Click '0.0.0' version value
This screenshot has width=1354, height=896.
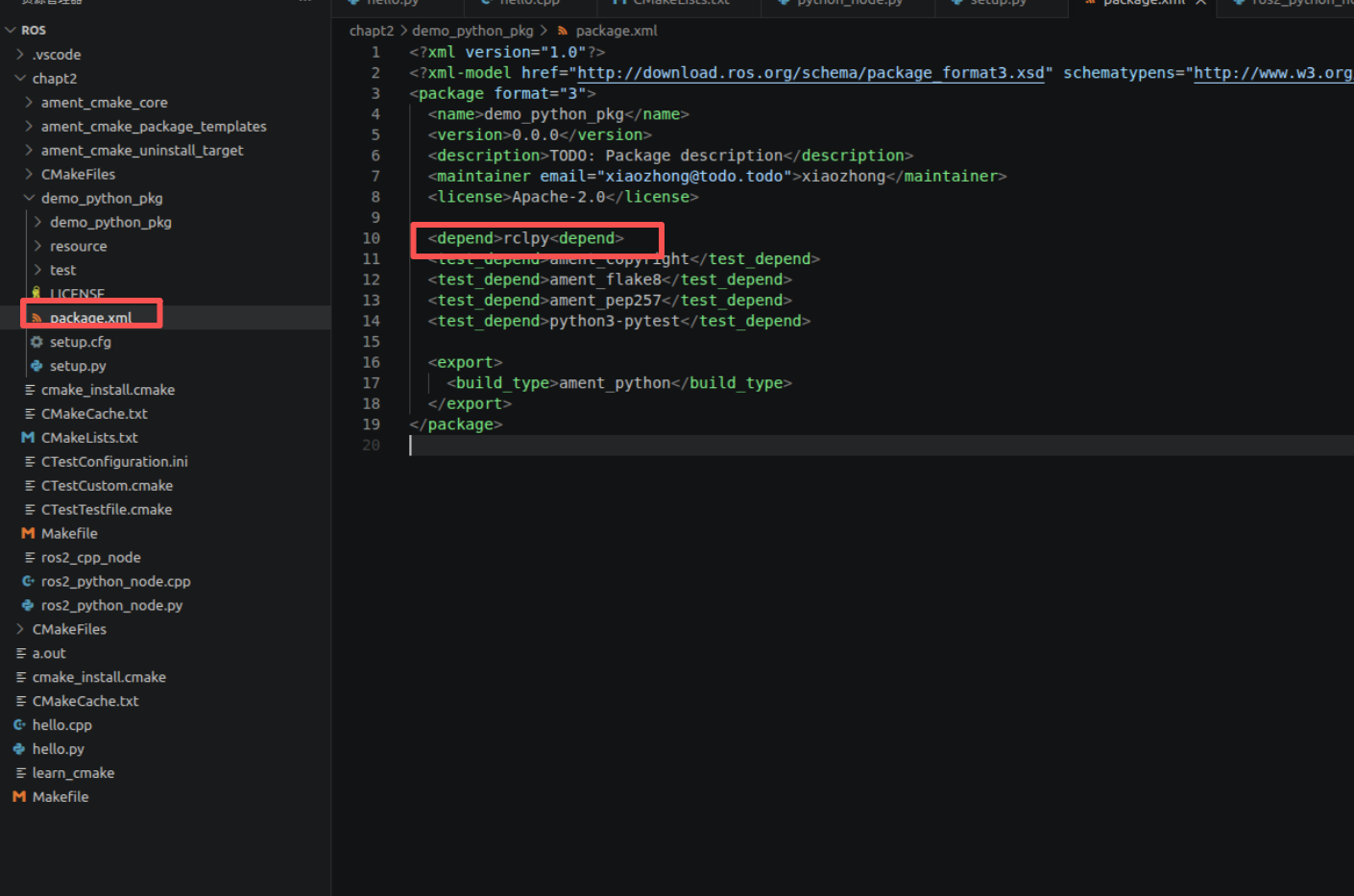(535, 134)
